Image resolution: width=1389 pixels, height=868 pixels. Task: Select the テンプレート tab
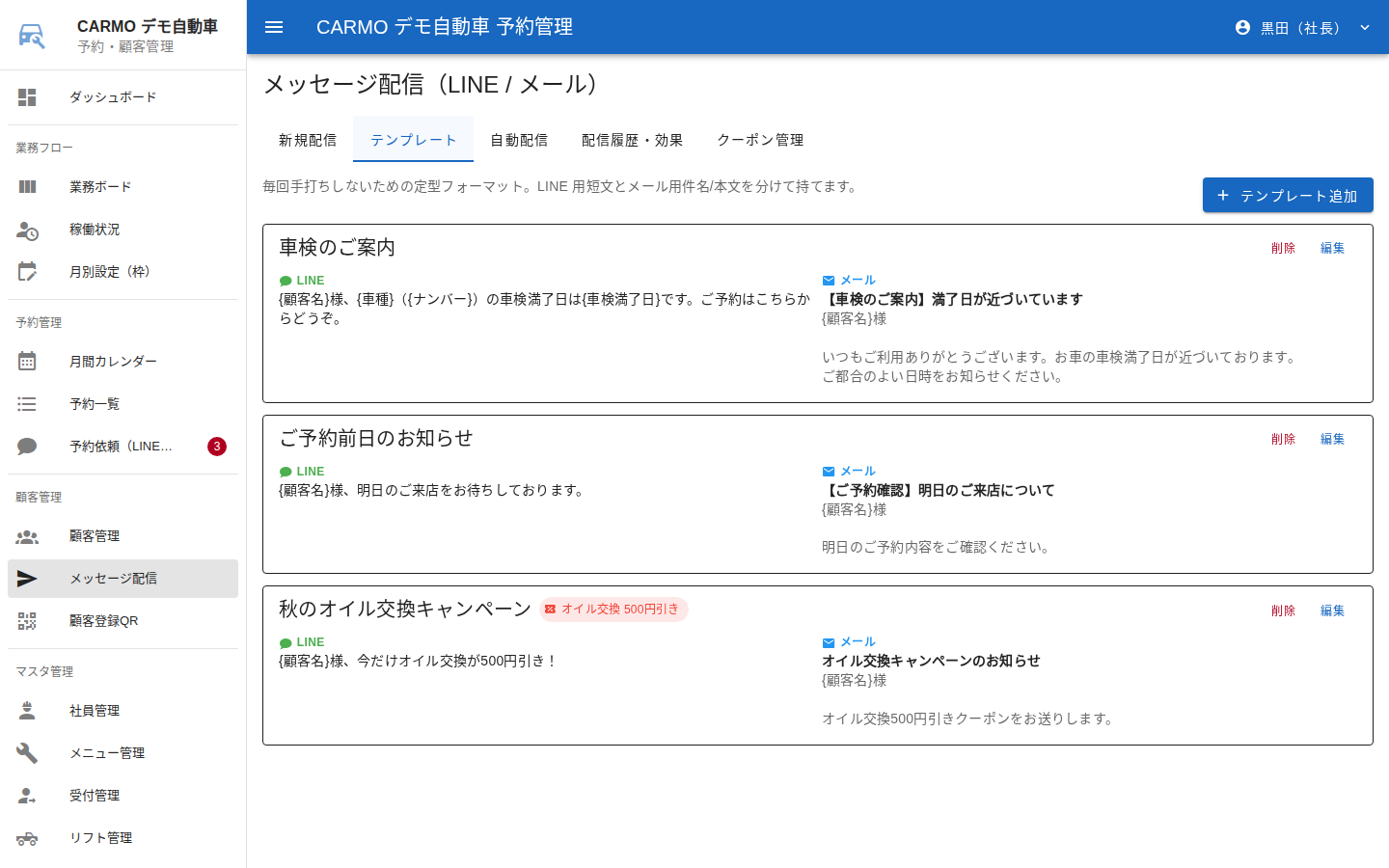click(x=414, y=140)
